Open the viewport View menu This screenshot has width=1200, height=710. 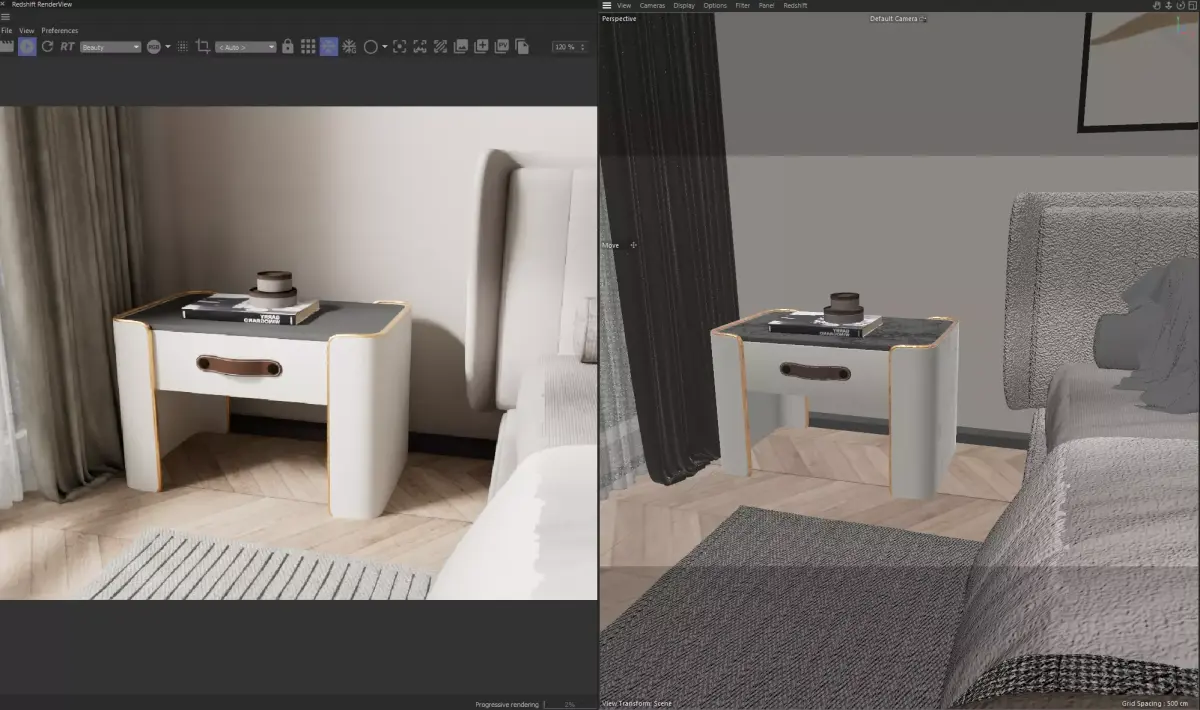pos(624,5)
